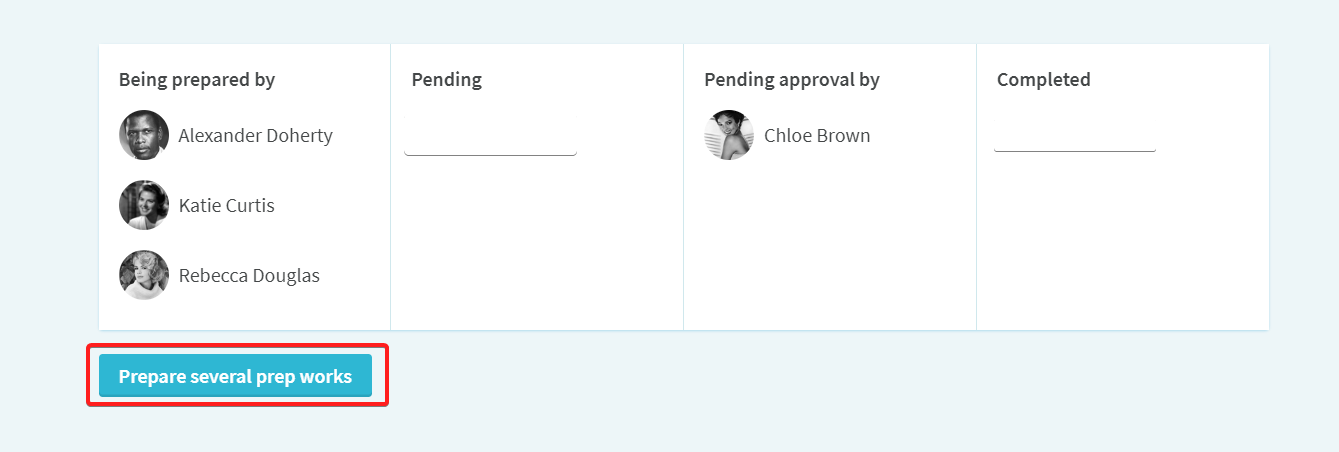Select Rebecca Douglas's avatar image

(x=144, y=275)
